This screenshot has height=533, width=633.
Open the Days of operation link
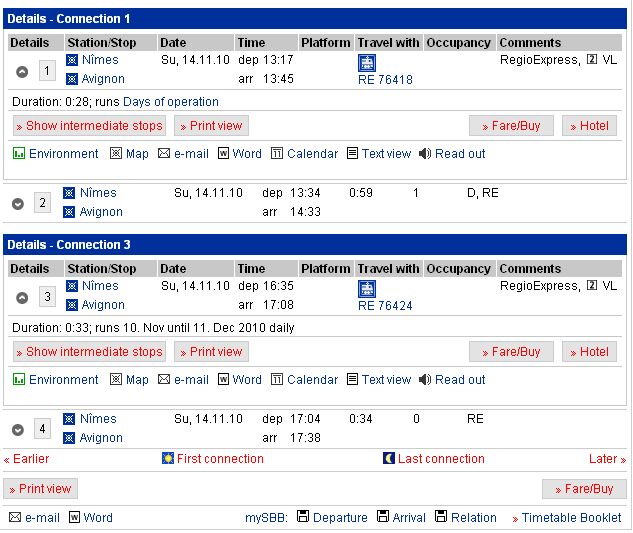pyautogui.click(x=171, y=102)
